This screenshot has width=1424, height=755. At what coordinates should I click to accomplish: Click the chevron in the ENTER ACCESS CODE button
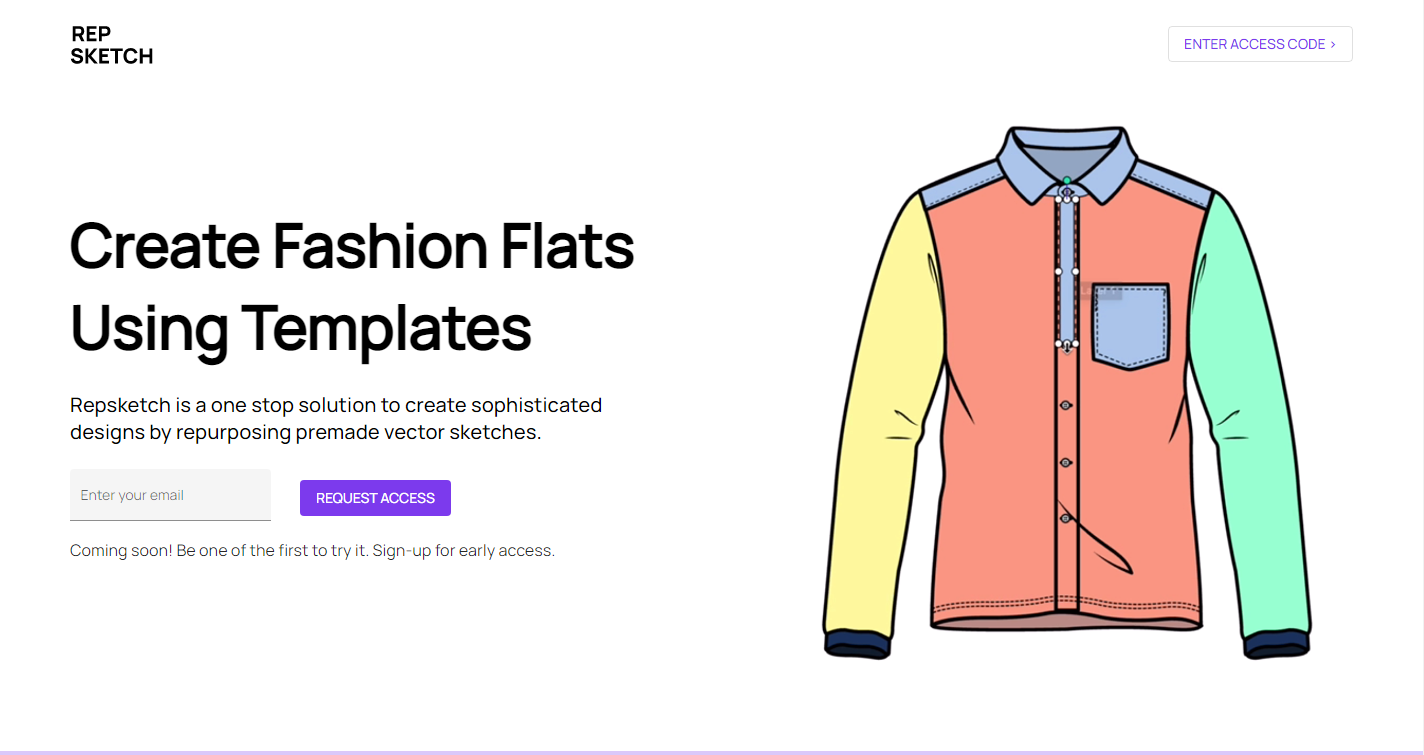(1332, 44)
